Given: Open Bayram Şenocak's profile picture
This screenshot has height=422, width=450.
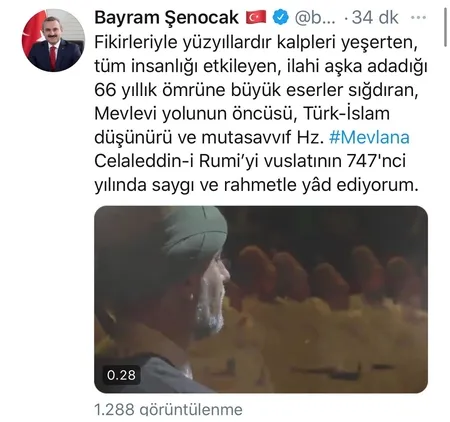Looking at the screenshot, I should 53,40.
